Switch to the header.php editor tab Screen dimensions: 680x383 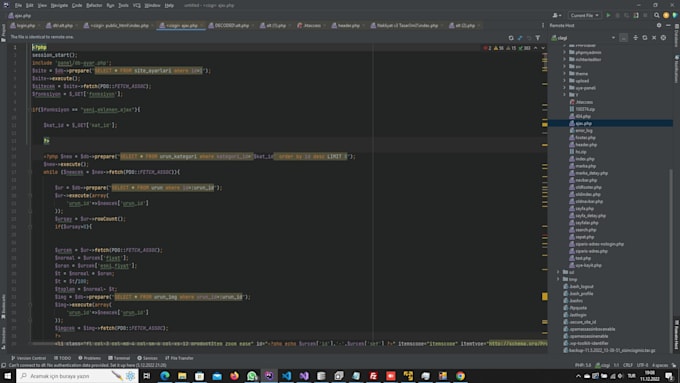tap(348, 26)
